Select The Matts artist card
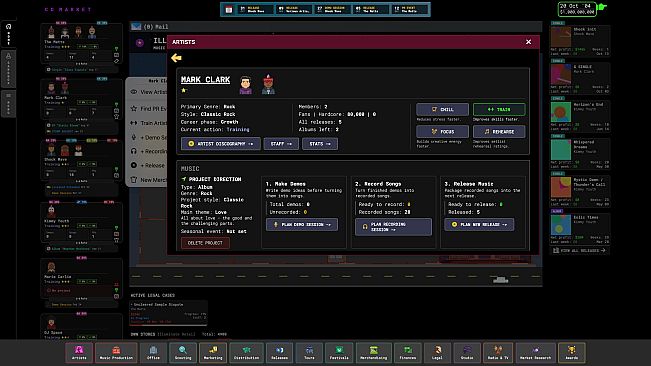Image resolution: width=651 pixels, height=366 pixels. (81, 44)
